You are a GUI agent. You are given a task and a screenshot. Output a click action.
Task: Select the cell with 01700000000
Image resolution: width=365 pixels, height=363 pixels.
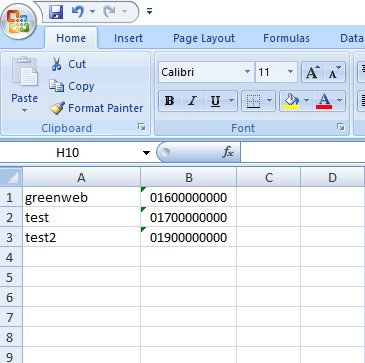tap(189, 217)
